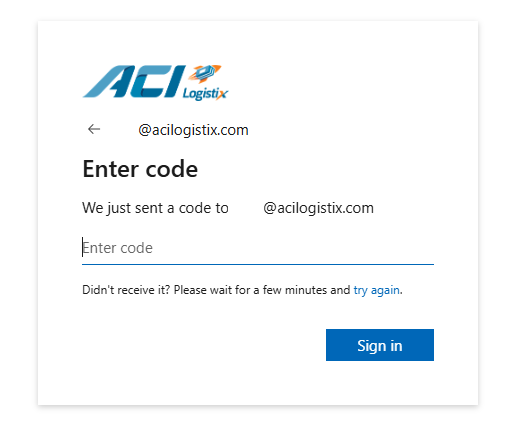This screenshot has width=509, height=423.
Task: Go back using the left arrow icon
Action: (94, 129)
